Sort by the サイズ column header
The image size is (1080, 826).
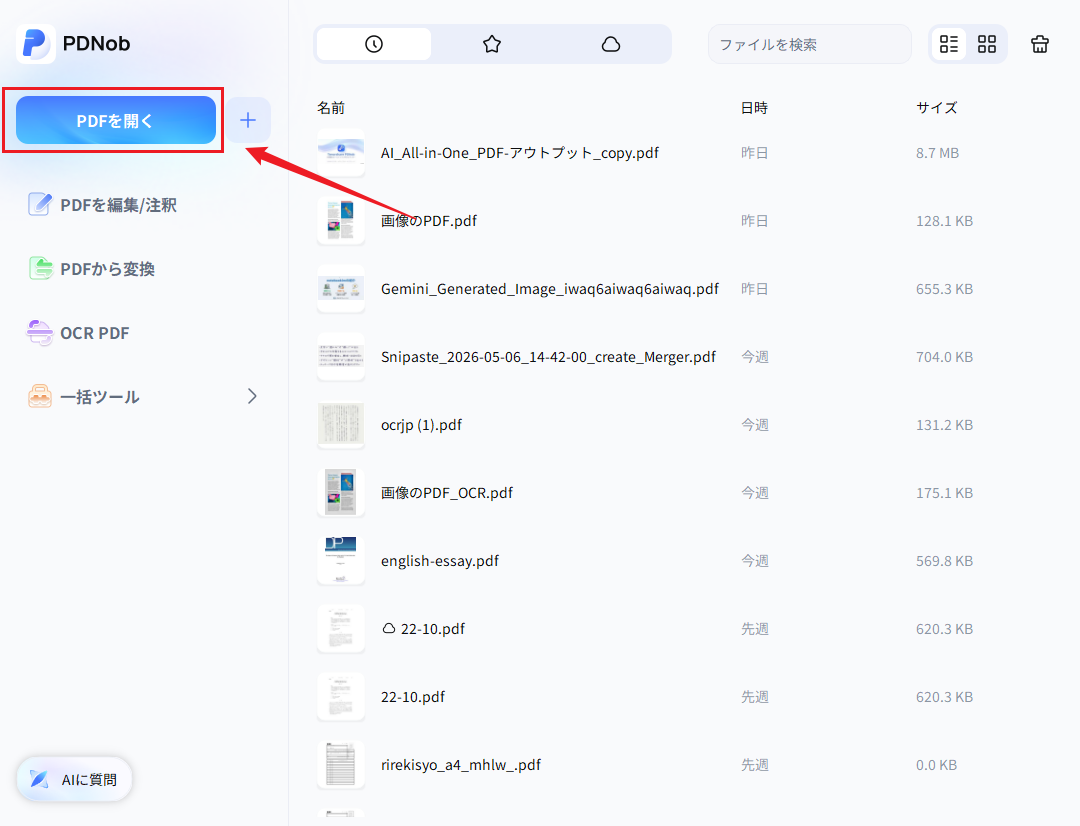click(936, 107)
